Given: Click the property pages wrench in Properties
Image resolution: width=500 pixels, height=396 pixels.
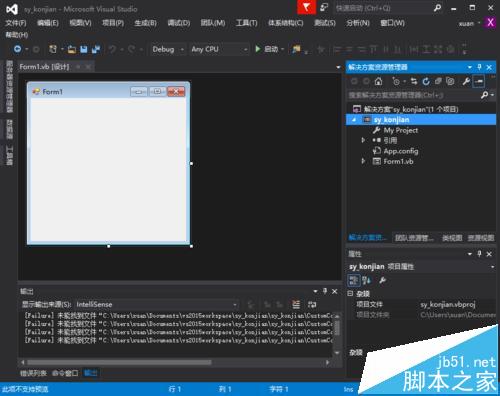Looking at the screenshot, I should (382, 280).
